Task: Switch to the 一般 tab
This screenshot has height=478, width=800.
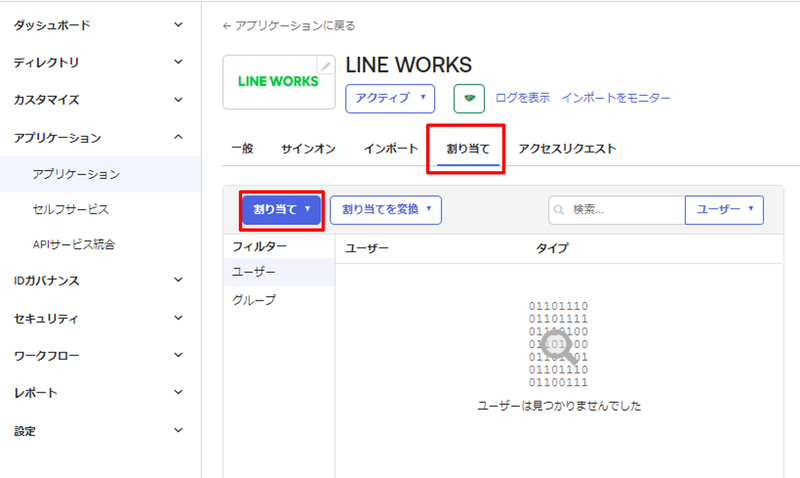Action: 242,148
